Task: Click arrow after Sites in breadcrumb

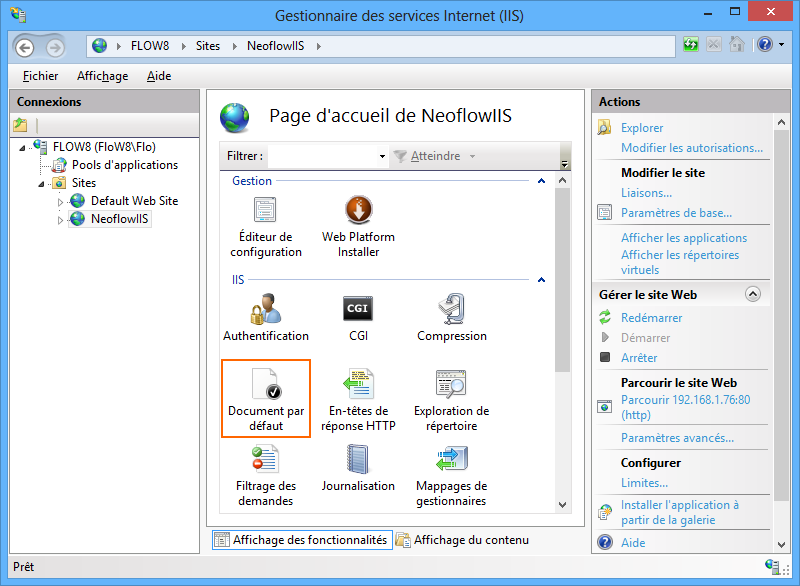Action: coord(235,46)
